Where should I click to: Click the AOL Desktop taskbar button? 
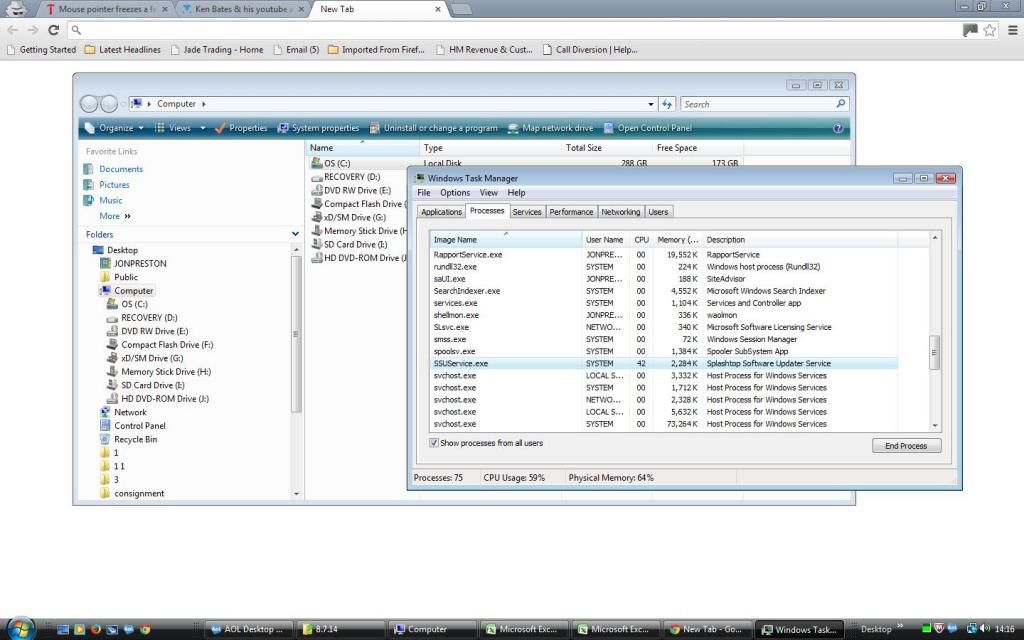click(x=247, y=630)
